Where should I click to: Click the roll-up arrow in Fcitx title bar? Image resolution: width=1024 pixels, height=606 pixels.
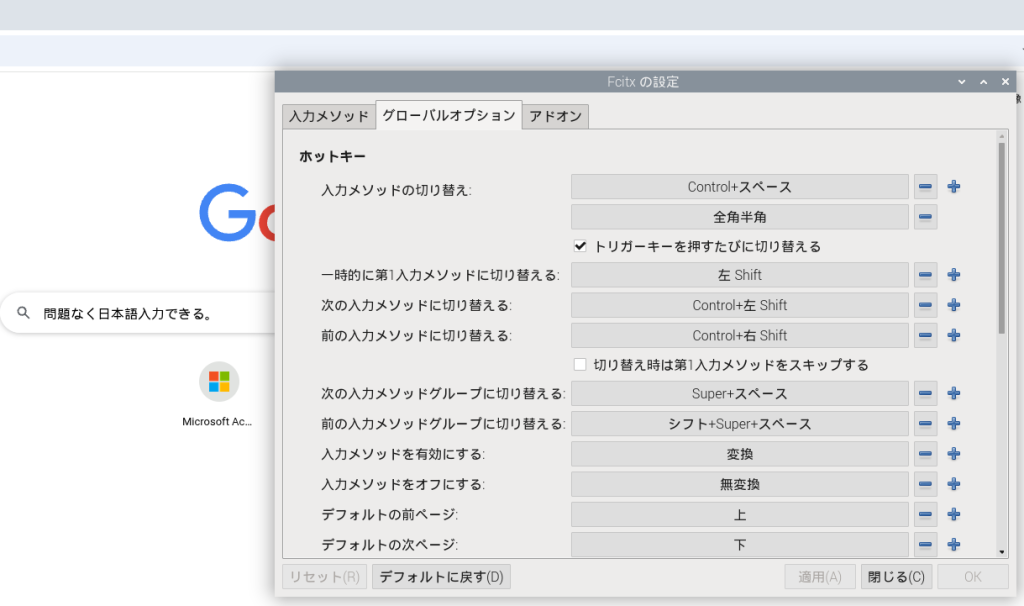click(x=983, y=82)
